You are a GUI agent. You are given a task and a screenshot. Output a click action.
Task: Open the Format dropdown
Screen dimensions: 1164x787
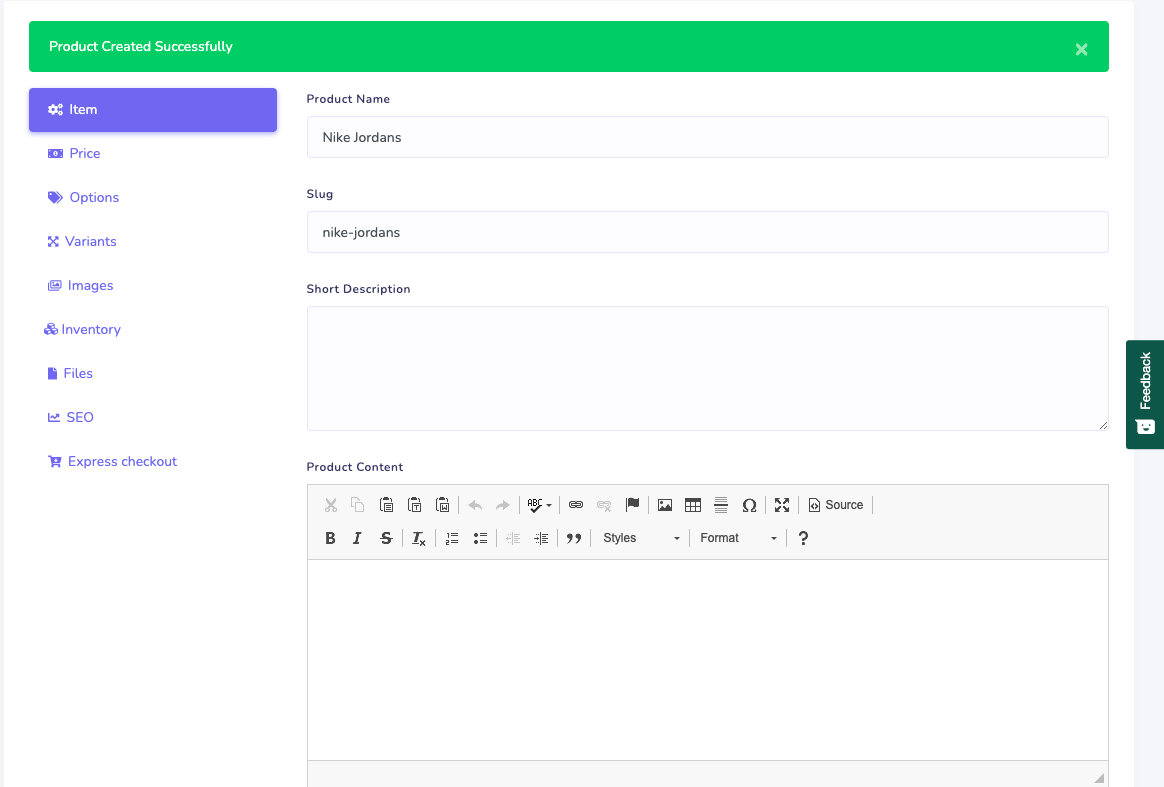click(x=738, y=538)
